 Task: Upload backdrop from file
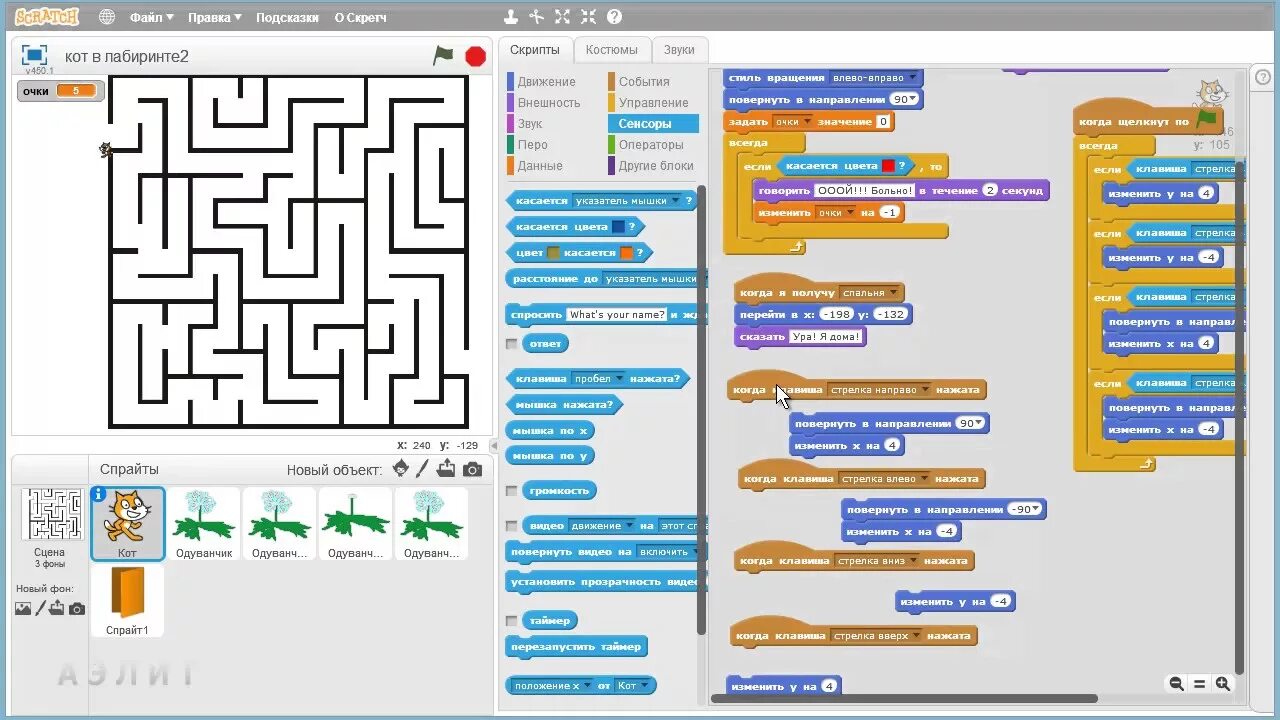tap(57, 608)
